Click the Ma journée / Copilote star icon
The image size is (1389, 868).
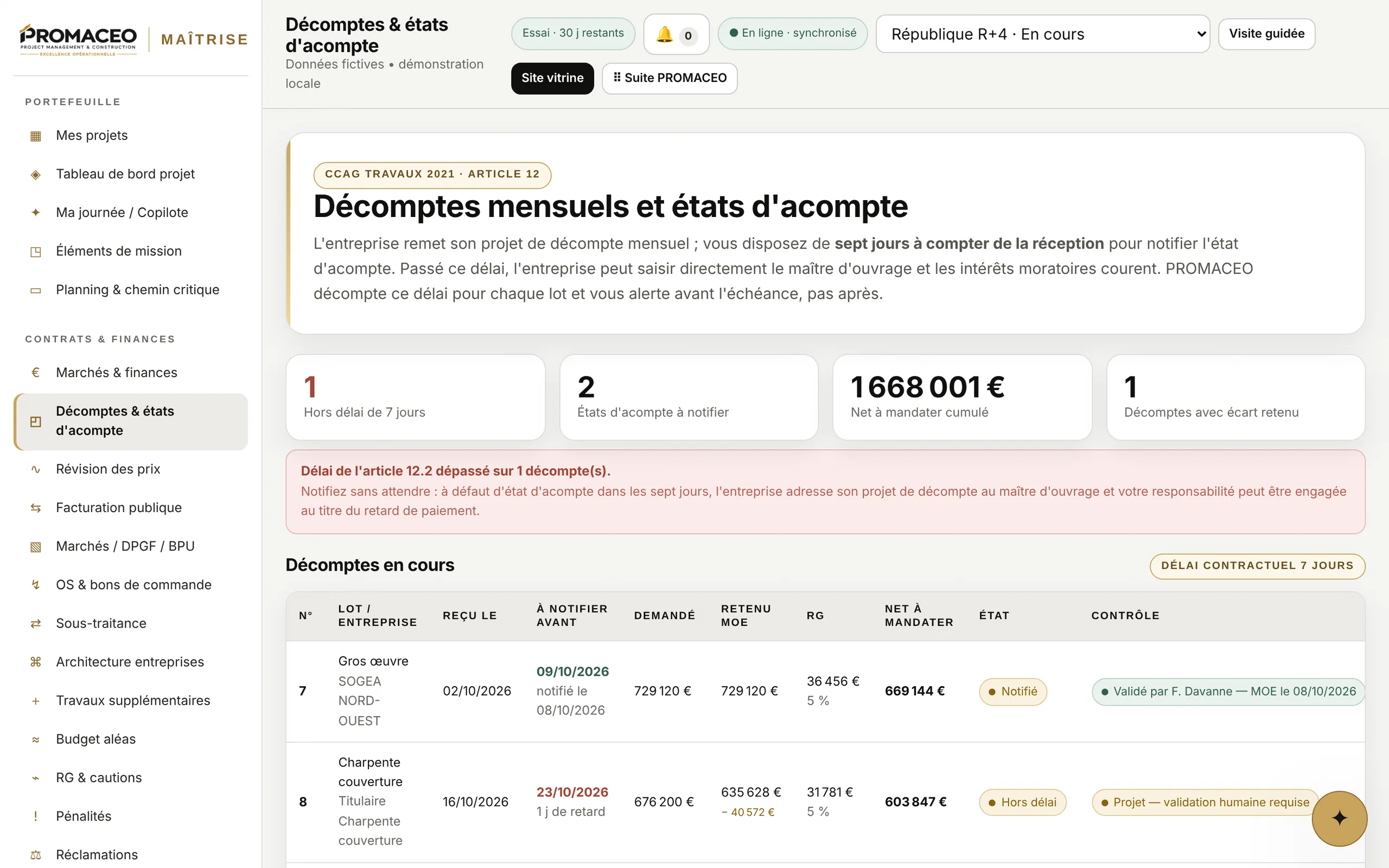pyautogui.click(x=36, y=213)
